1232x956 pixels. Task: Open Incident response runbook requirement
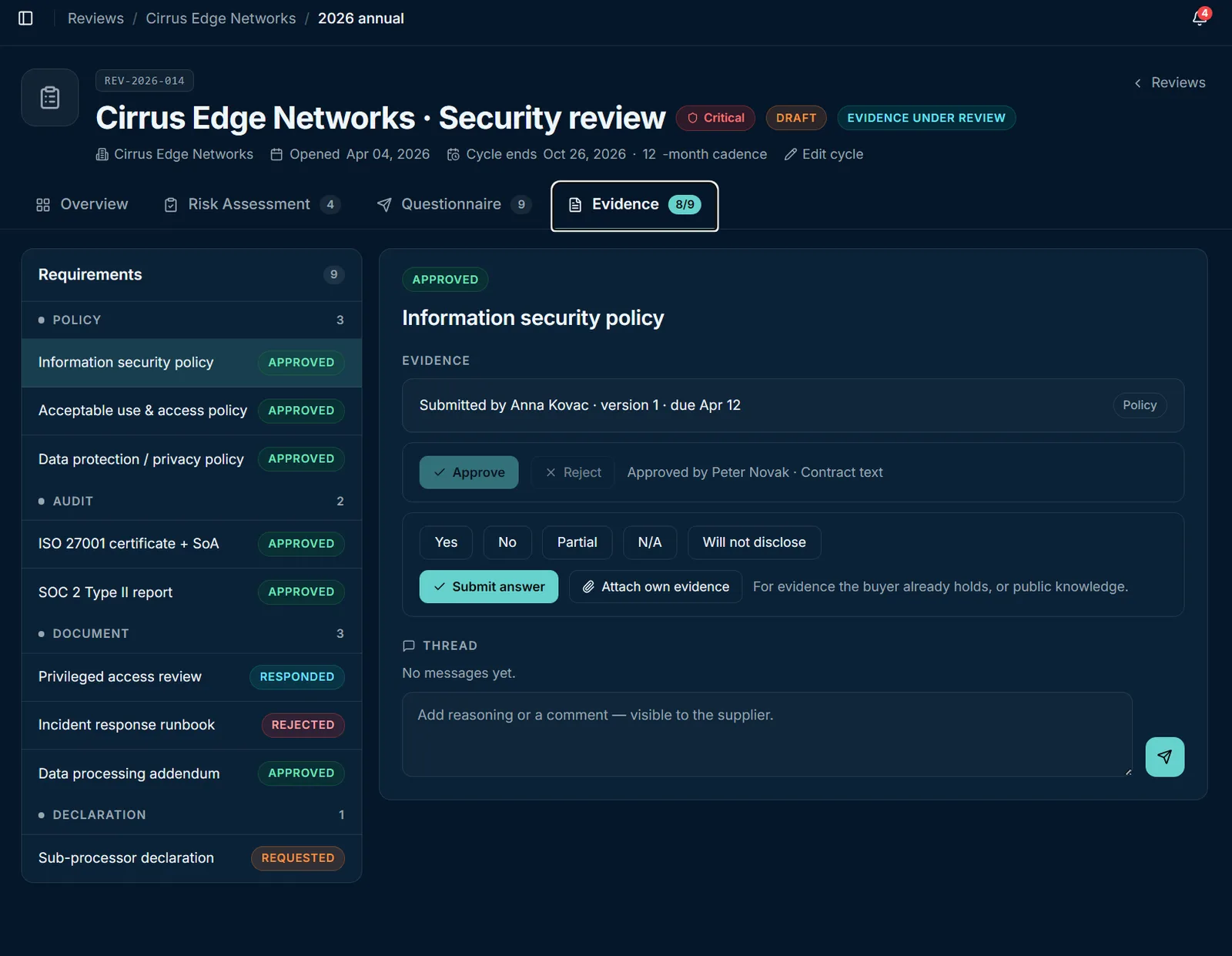click(192, 726)
